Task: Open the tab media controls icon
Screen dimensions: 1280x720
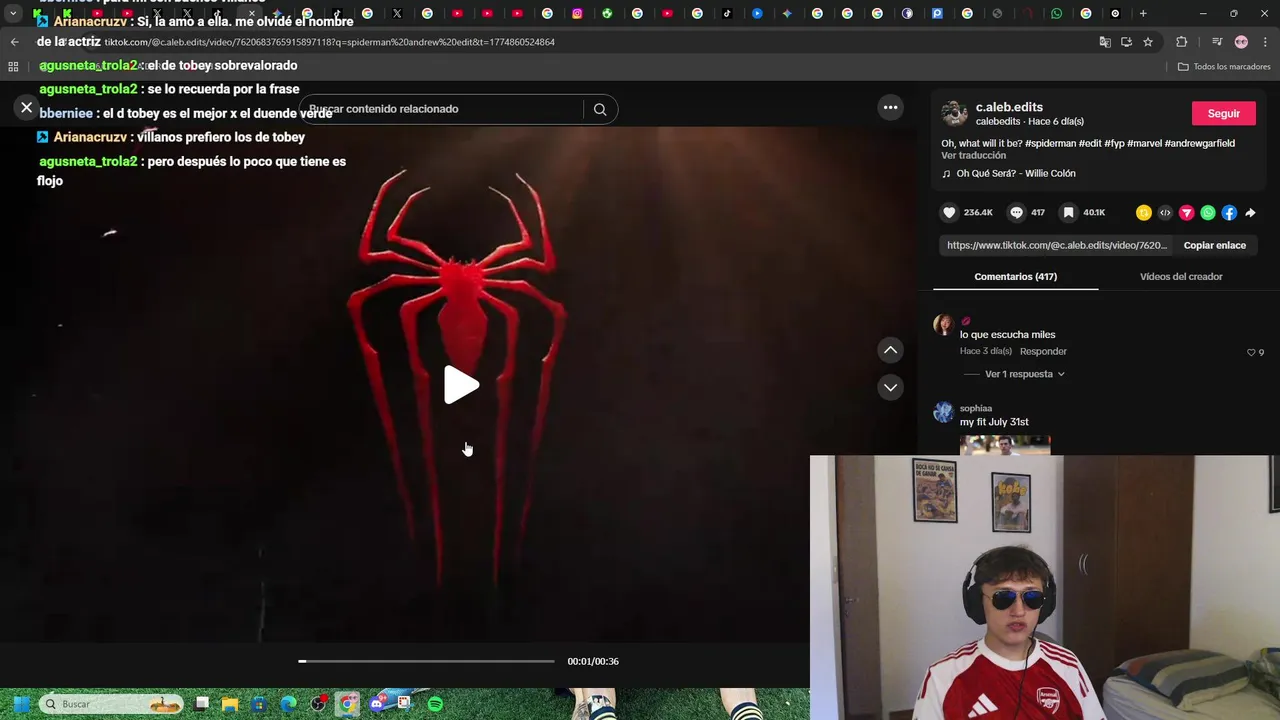Action: 1216,42
